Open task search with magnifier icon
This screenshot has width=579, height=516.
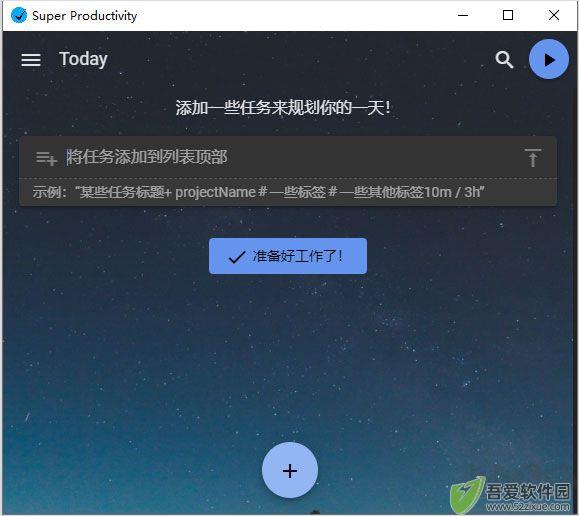click(x=504, y=60)
